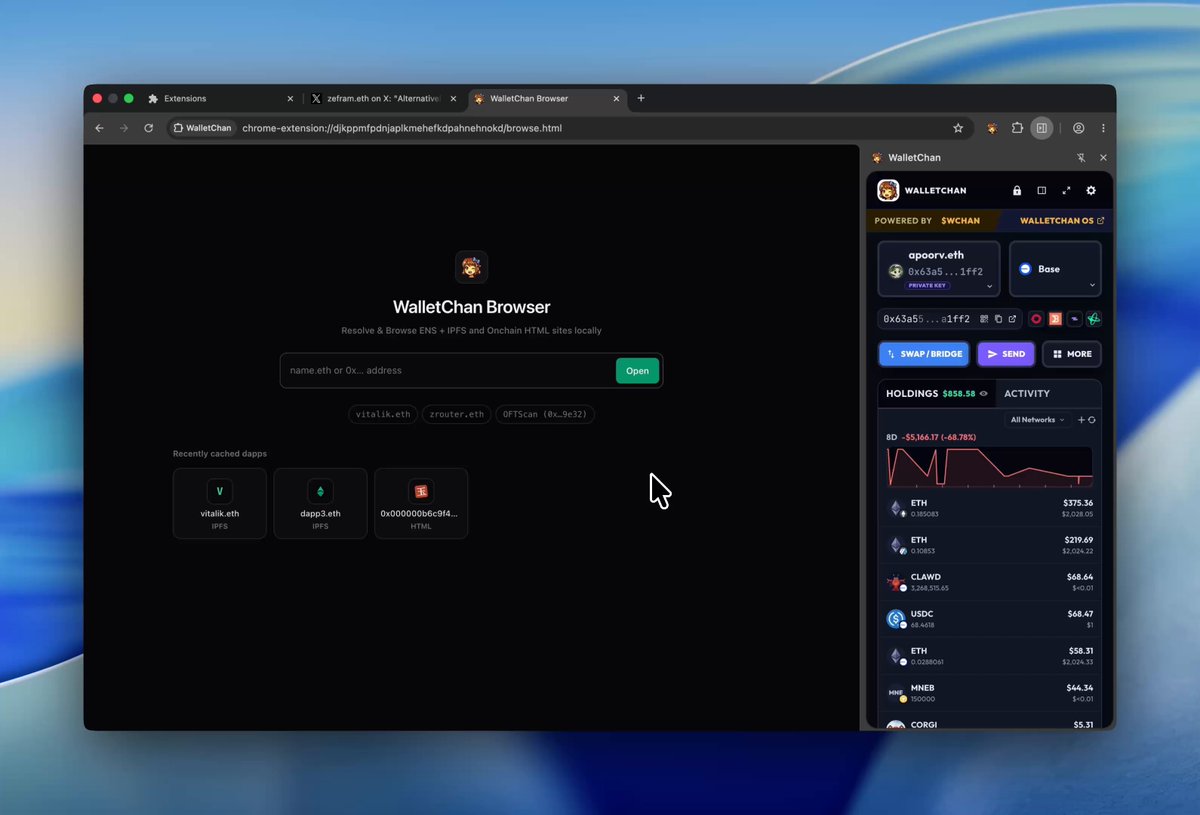
Task: Click the dark purple dash app shortcut icon
Action: (1074, 319)
